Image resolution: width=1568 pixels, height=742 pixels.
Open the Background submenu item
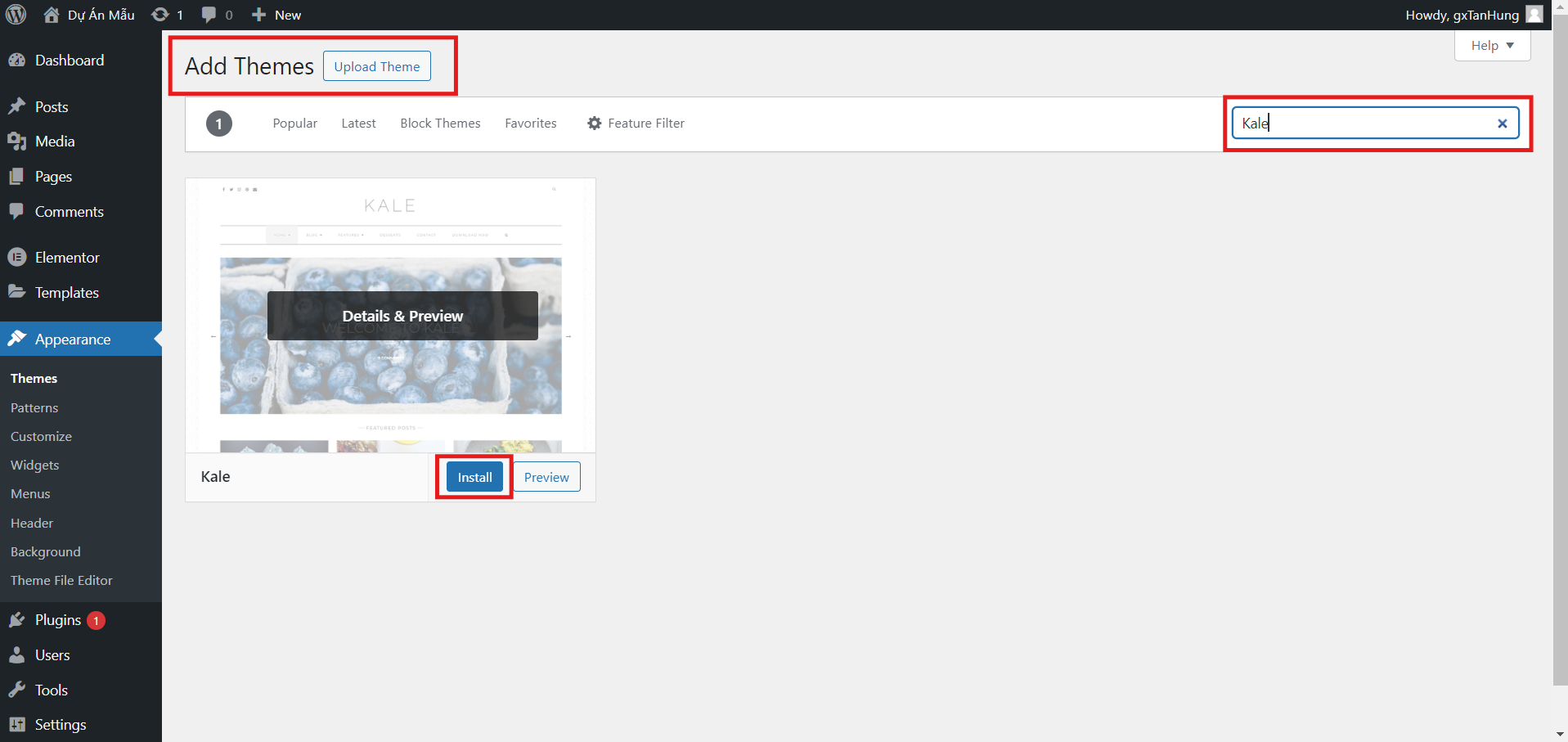[46, 552]
